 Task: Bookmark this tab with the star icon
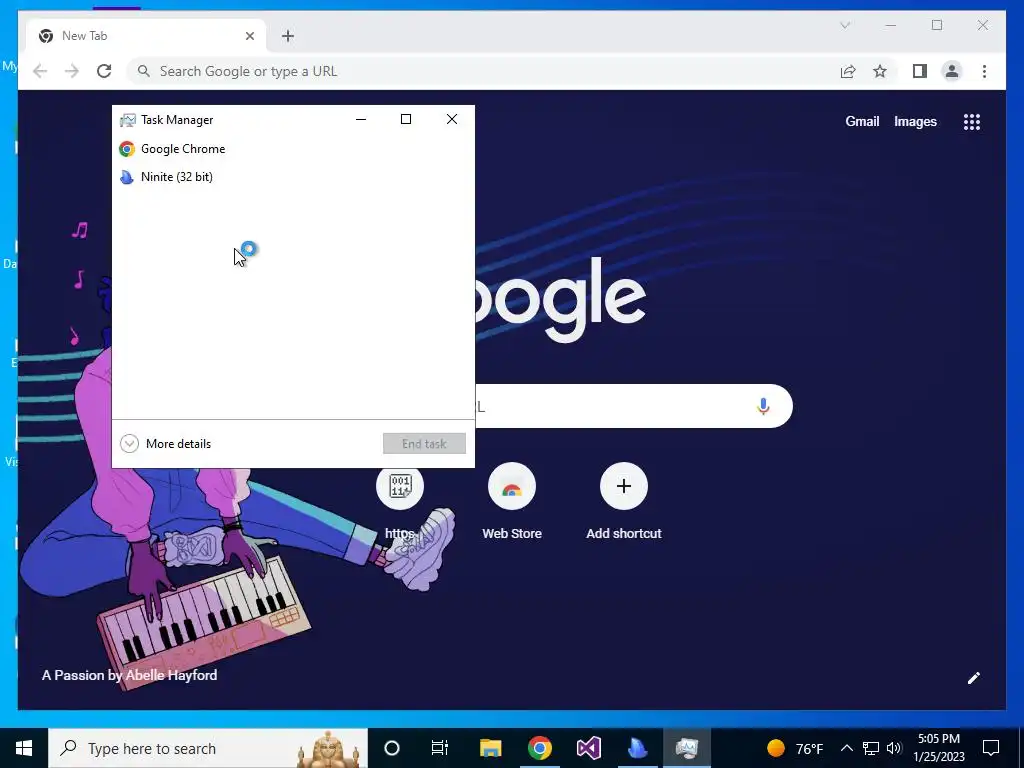point(880,71)
